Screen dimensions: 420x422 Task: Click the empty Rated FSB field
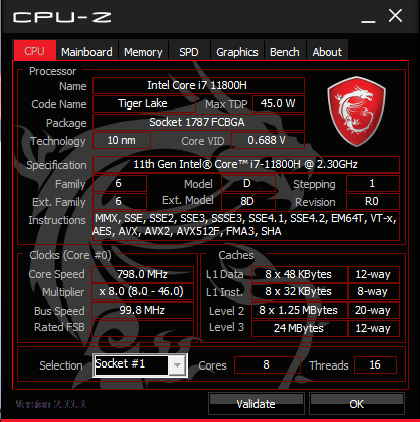point(142,328)
